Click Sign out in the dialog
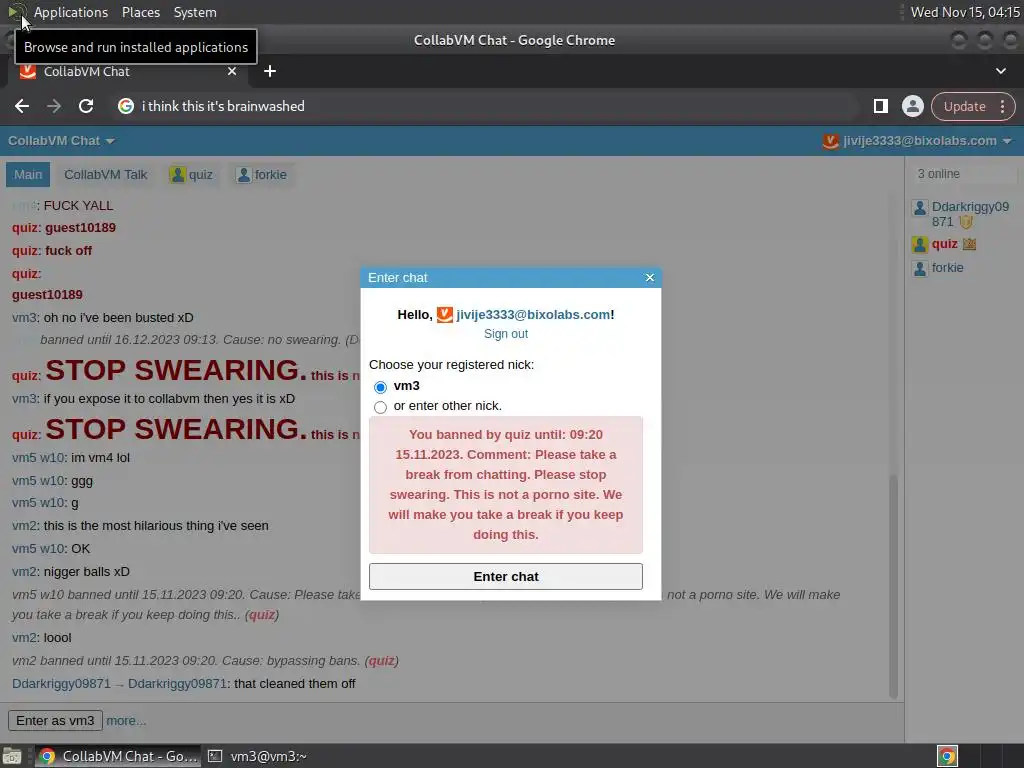This screenshot has width=1024, height=768. (x=505, y=334)
